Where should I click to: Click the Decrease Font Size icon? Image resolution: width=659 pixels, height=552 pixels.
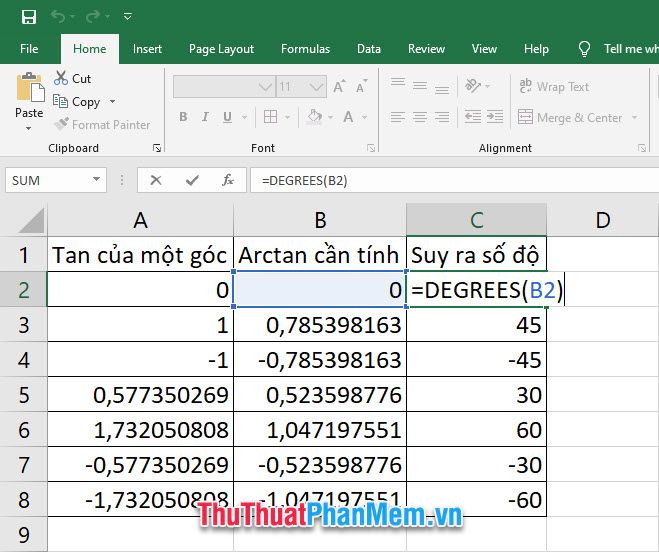(361, 87)
